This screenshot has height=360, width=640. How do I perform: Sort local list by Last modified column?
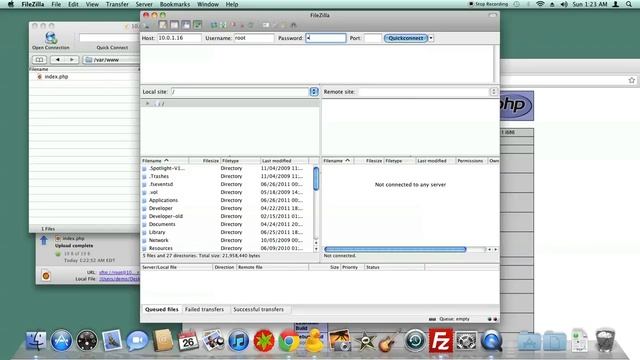click(x=284, y=161)
